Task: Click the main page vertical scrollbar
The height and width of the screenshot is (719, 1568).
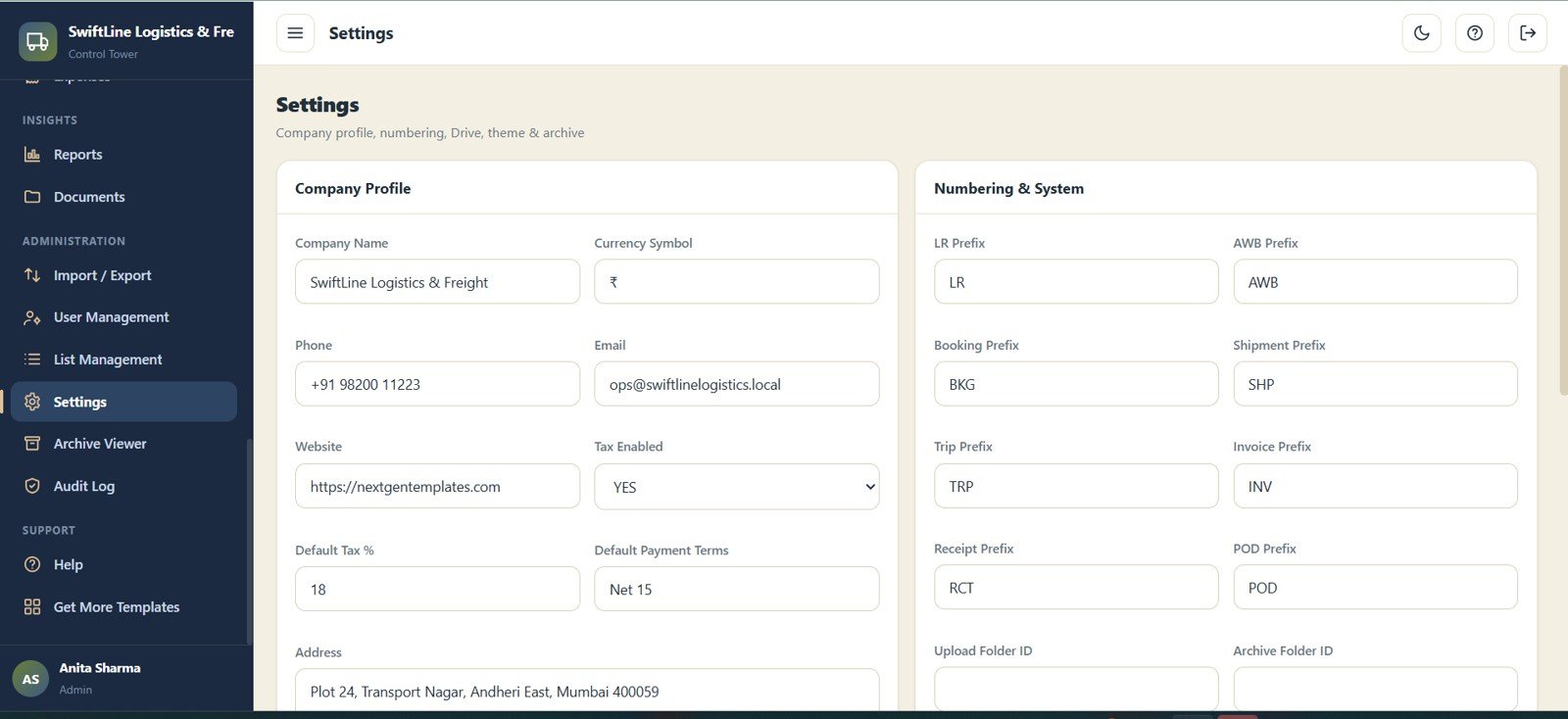Action: [1563, 230]
